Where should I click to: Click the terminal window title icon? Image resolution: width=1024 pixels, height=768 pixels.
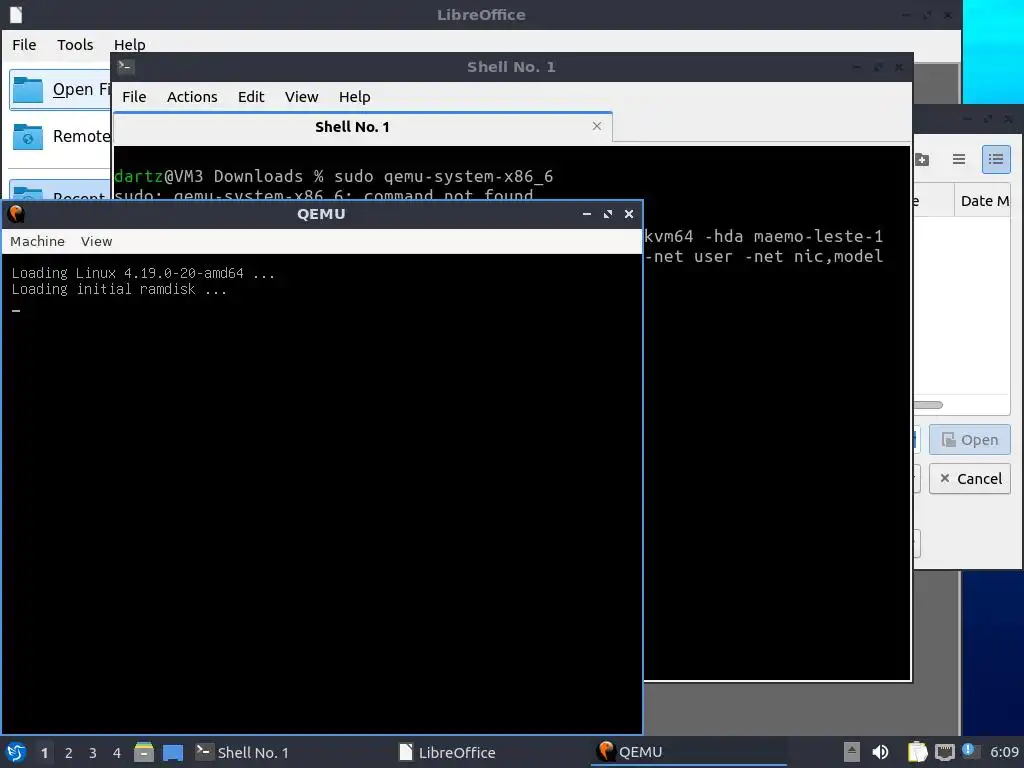(126, 67)
